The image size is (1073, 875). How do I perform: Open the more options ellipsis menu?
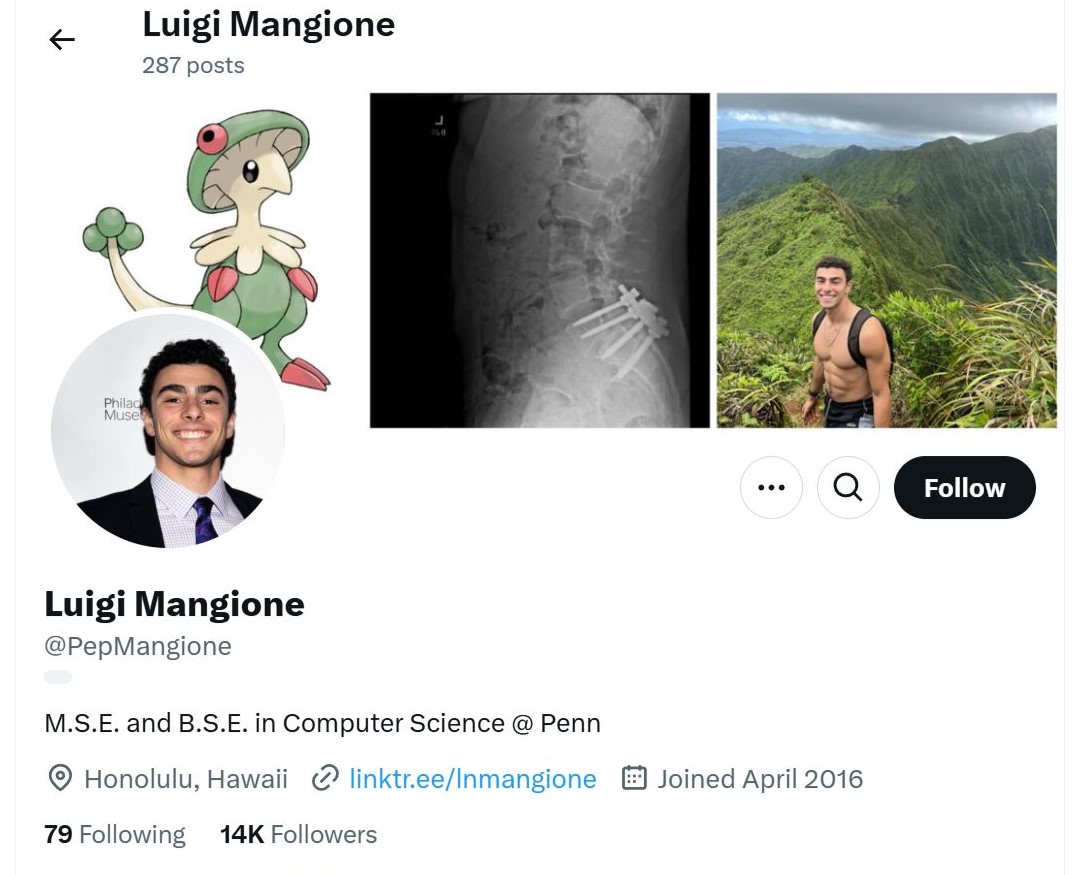[x=771, y=487]
